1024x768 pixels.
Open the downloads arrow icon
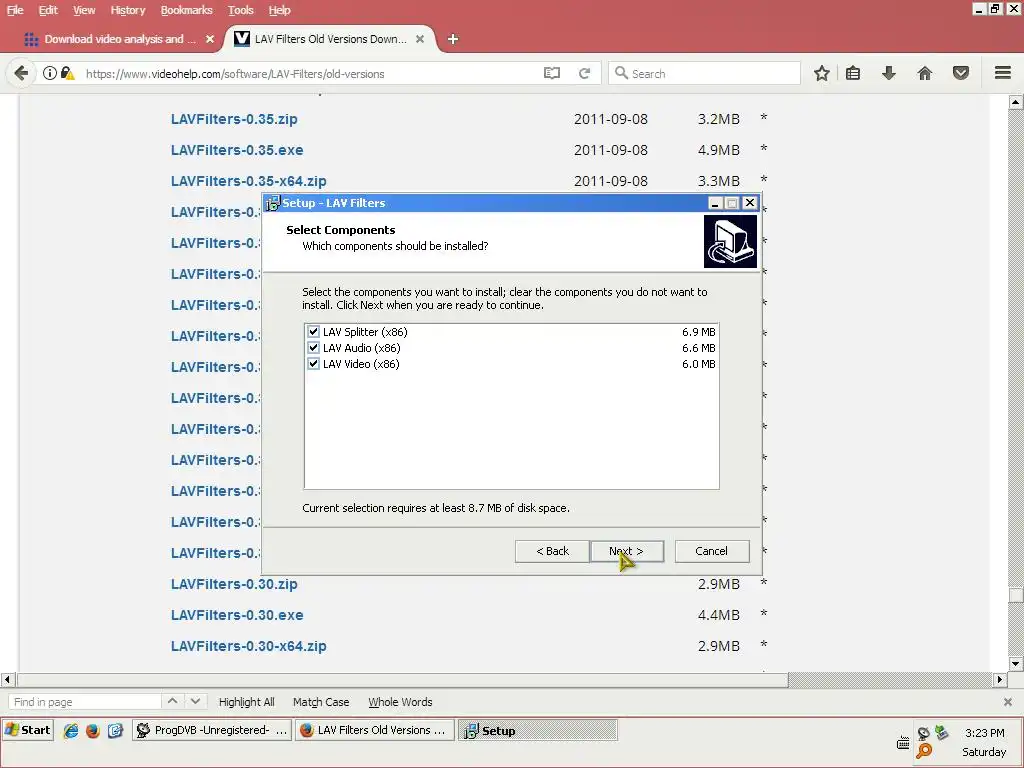click(888, 73)
